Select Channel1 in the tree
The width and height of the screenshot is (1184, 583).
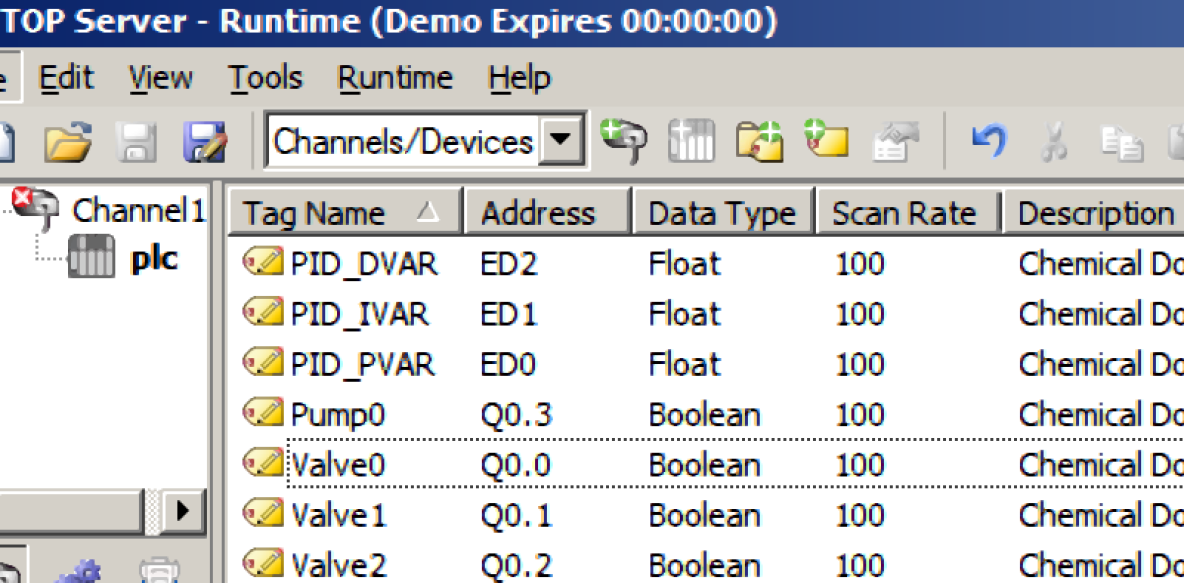point(138,211)
